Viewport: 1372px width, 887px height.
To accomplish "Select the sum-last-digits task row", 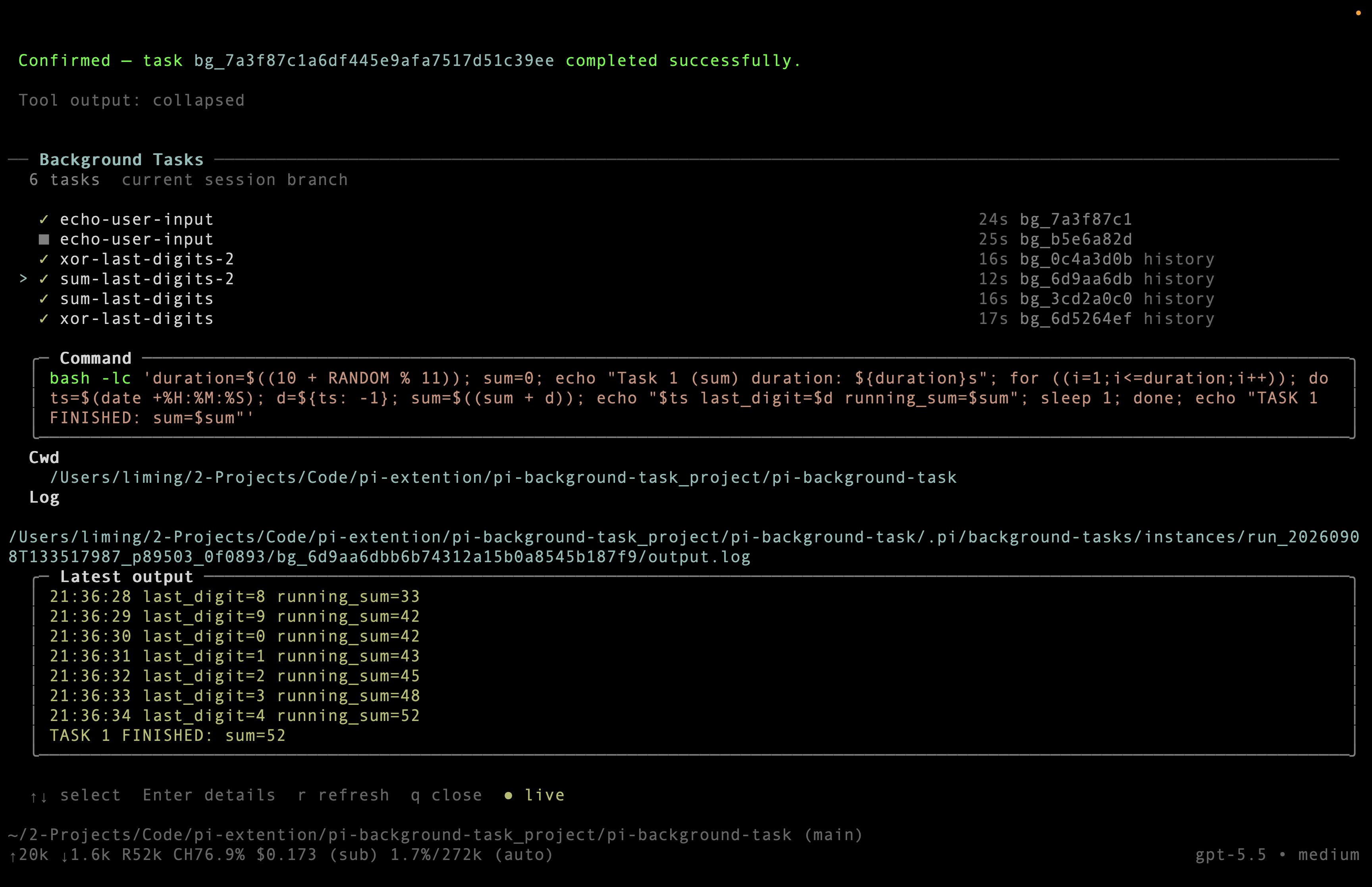I will coord(626,299).
